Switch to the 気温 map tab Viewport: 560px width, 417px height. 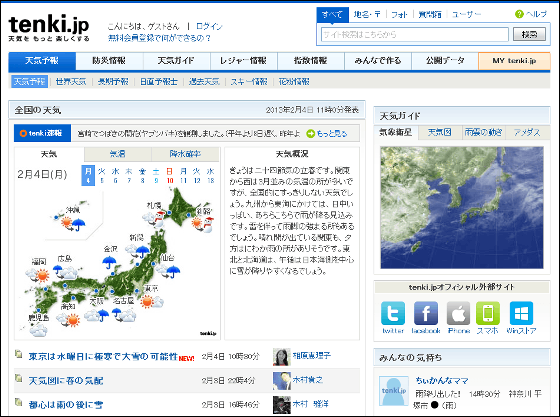point(118,154)
